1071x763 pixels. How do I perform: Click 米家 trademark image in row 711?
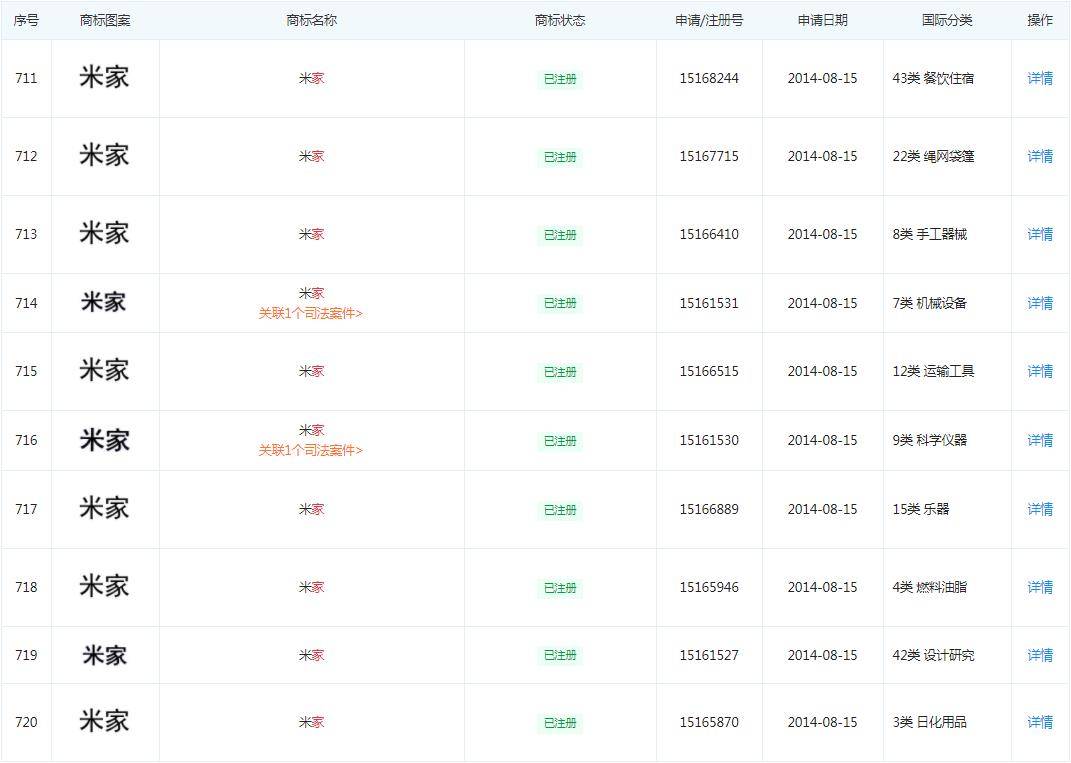click(x=105, y=77)
